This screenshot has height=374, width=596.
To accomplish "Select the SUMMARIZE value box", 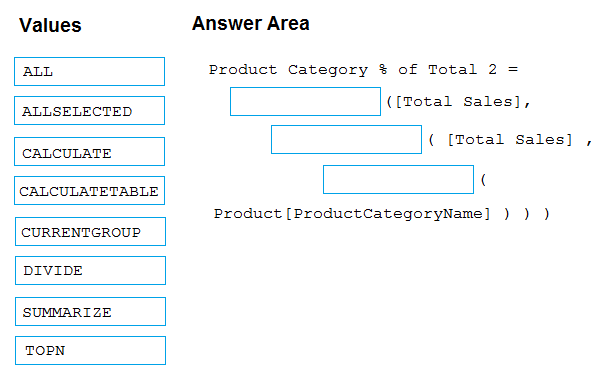I will [x=90, y=312].
